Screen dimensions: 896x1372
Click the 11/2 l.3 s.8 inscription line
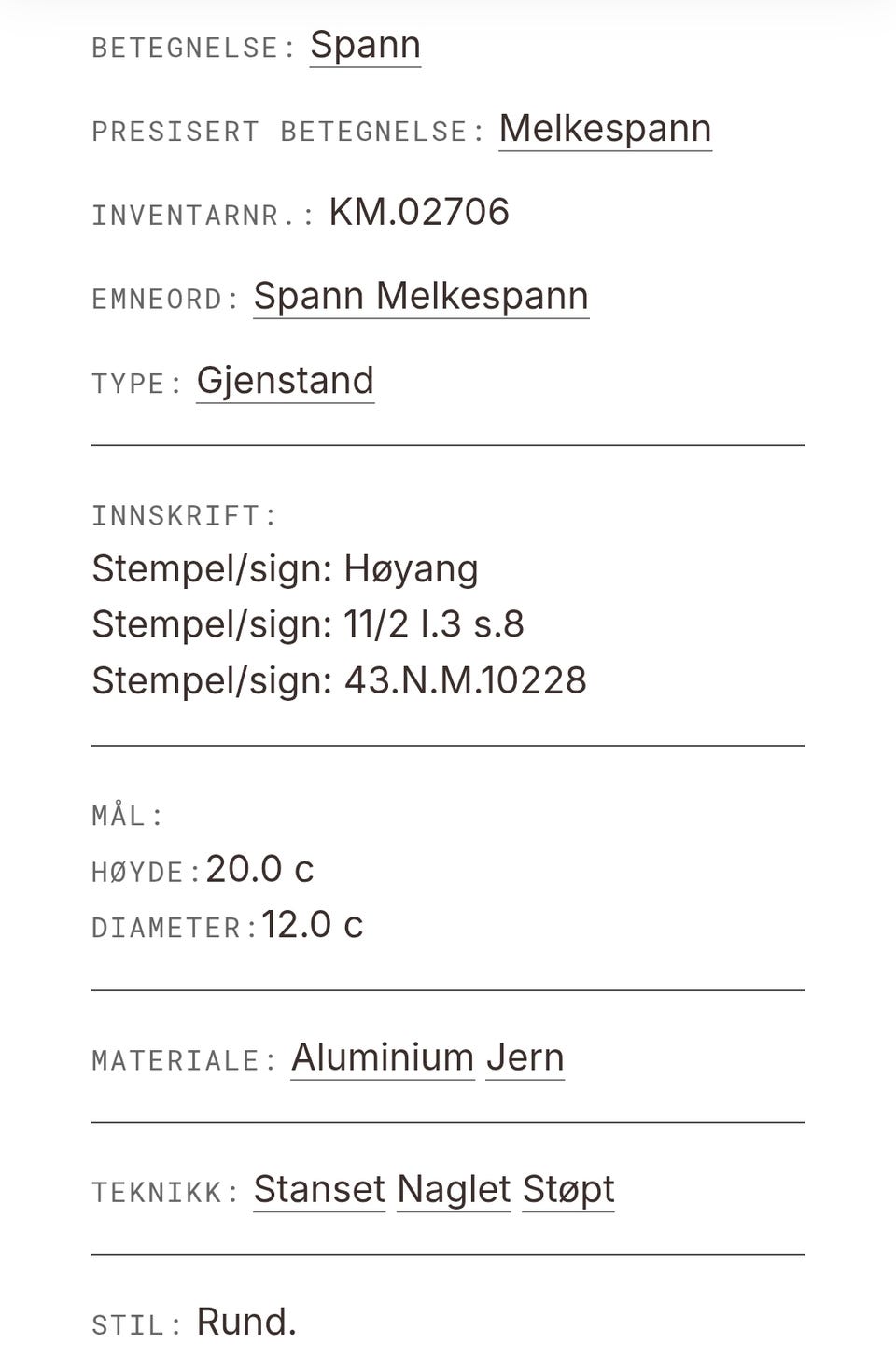(308, 624)
